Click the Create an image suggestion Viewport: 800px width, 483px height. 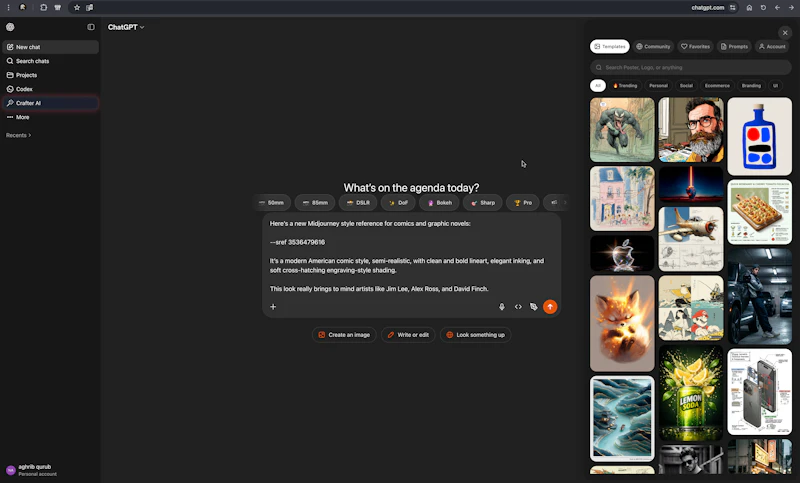pyautogui.click(x=344, y=335)
